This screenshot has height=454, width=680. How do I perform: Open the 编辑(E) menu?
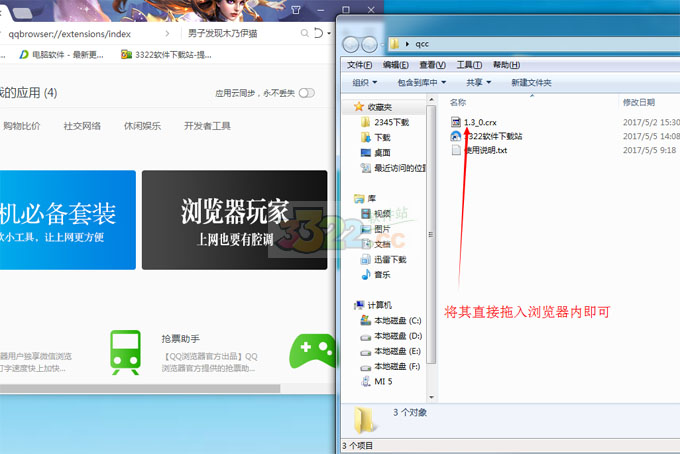pos(396,65)
